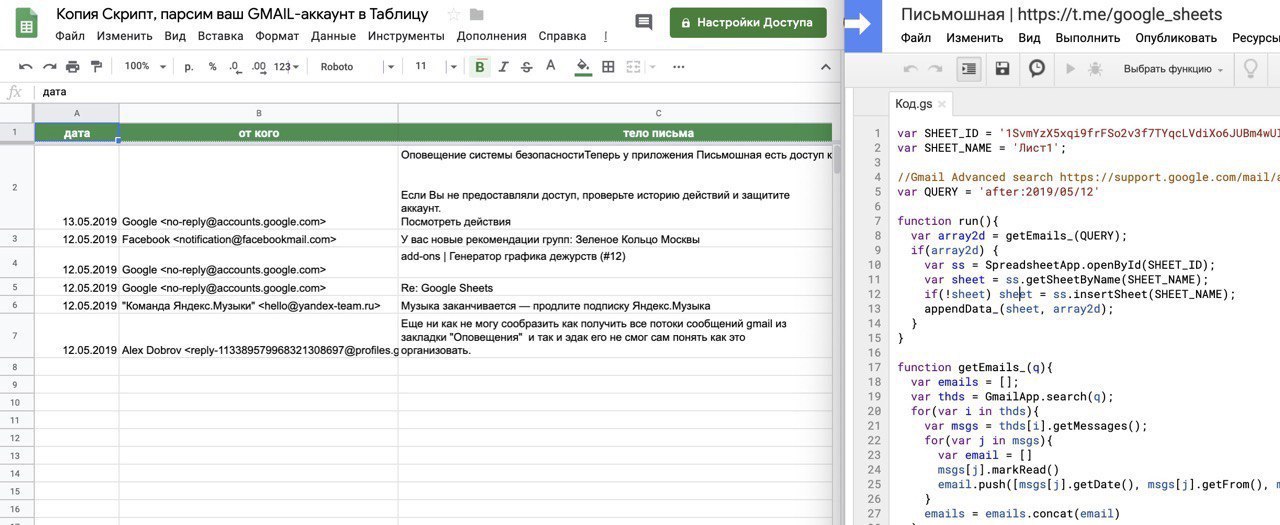
Task: Open the Формат menu in Sheets
Action: [277, 36]
